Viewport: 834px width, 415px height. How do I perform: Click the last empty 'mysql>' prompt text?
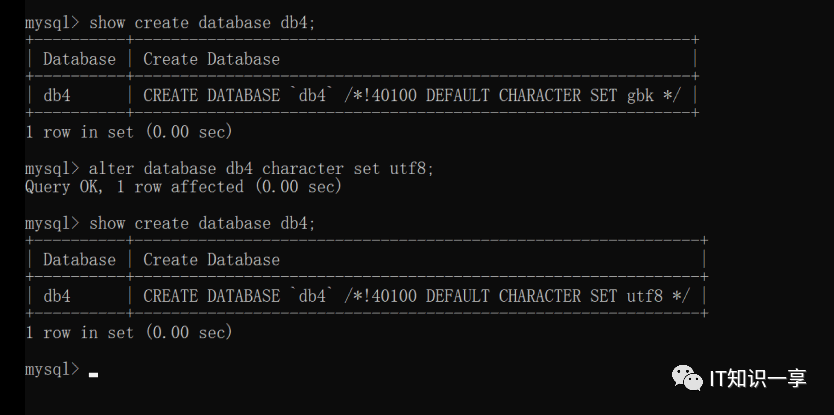point(52,369)
